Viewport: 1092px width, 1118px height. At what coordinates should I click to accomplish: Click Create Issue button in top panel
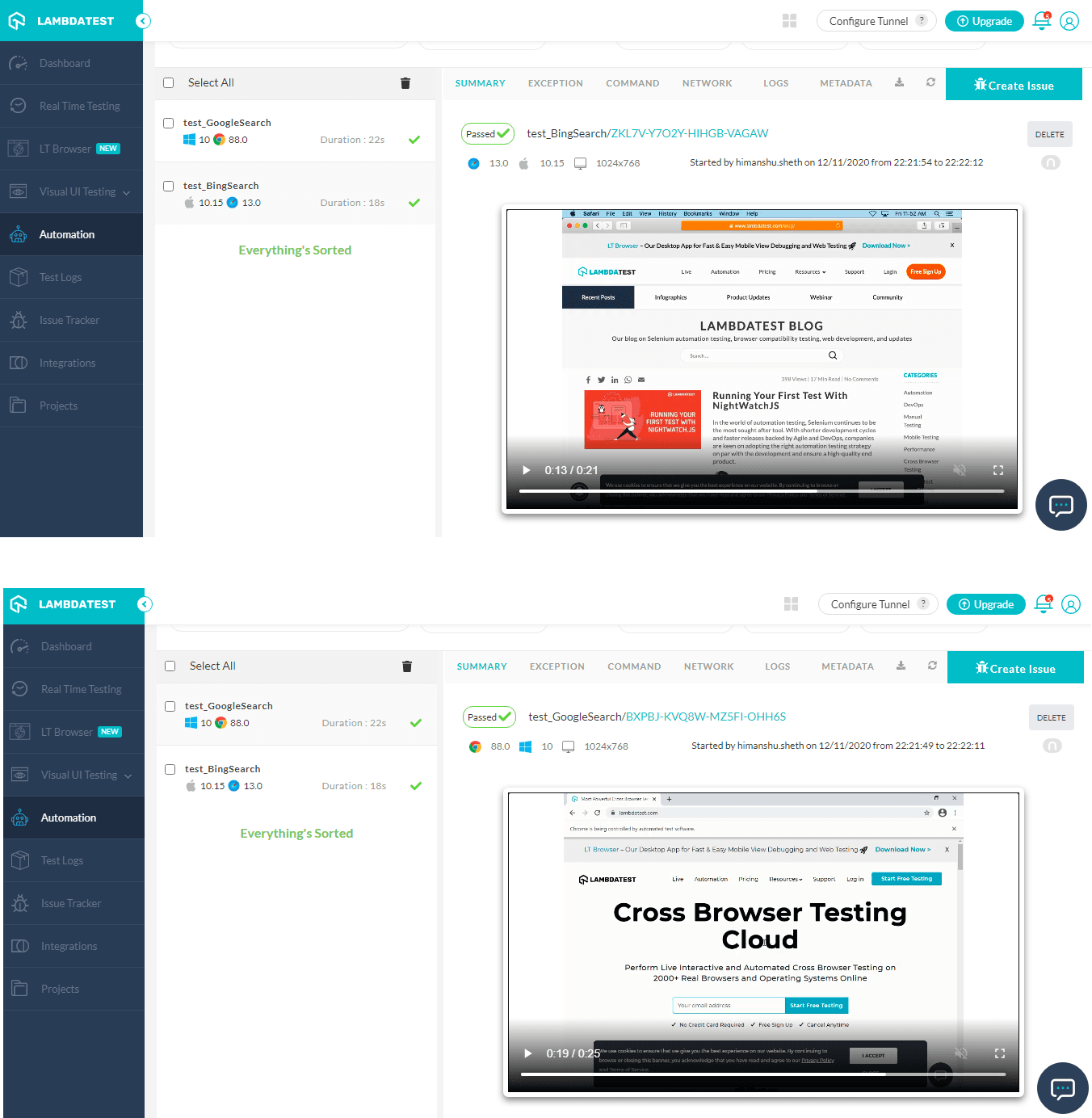pyautogui.click(x=1014, y=84)
